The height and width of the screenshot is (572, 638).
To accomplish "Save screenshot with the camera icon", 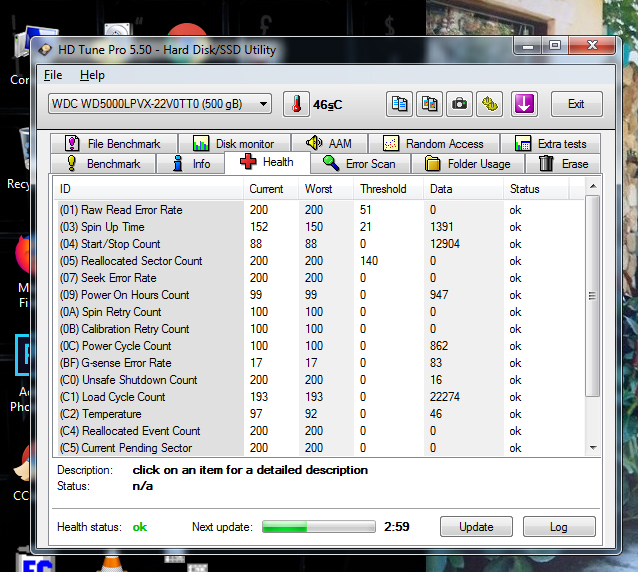I will coord(459,104).
